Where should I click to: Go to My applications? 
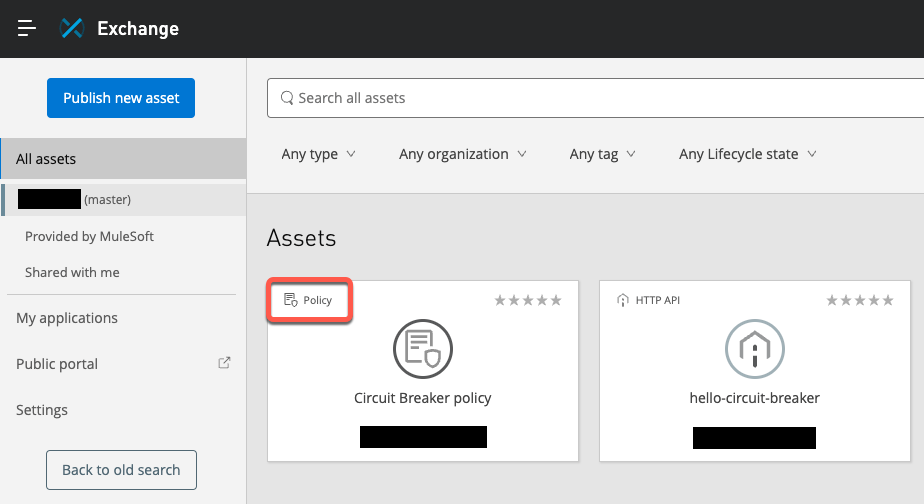[67, 318]
